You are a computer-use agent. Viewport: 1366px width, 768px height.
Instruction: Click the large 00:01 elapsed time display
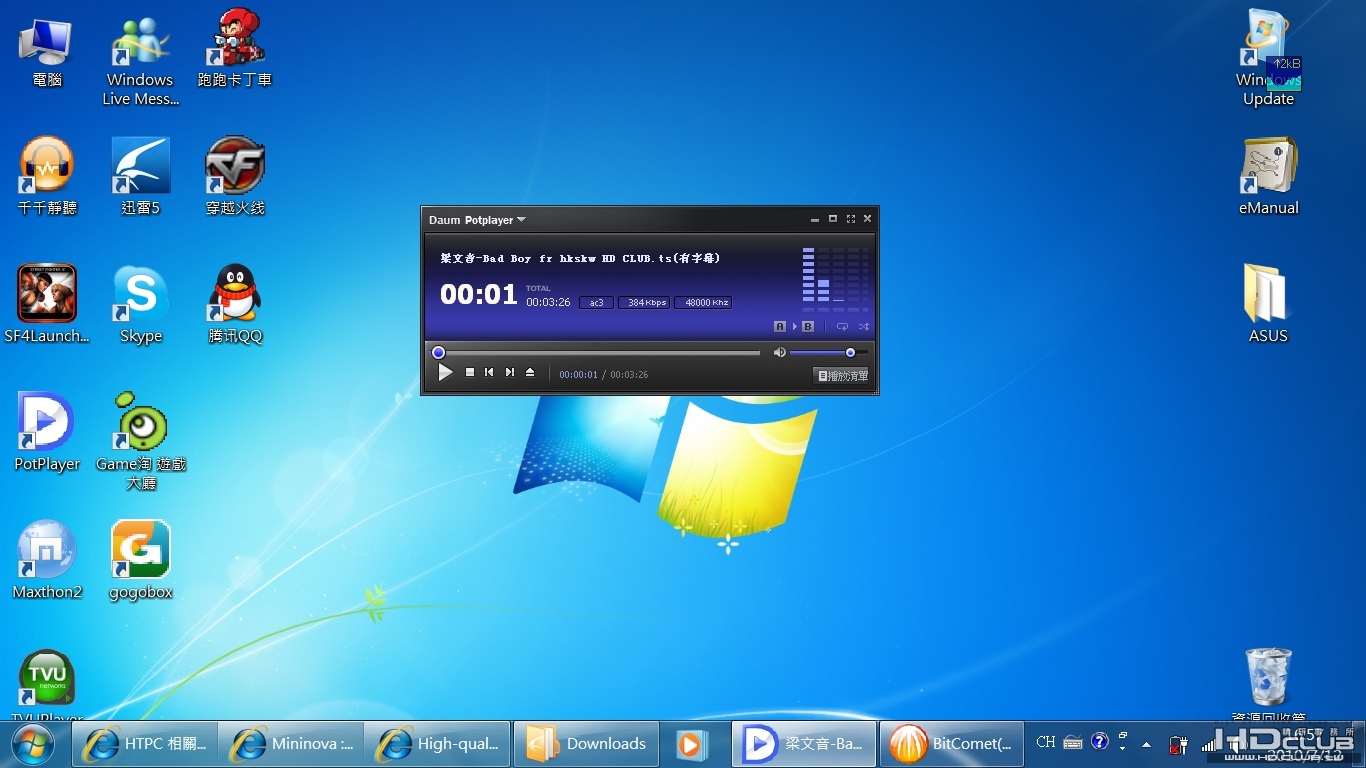479,294
